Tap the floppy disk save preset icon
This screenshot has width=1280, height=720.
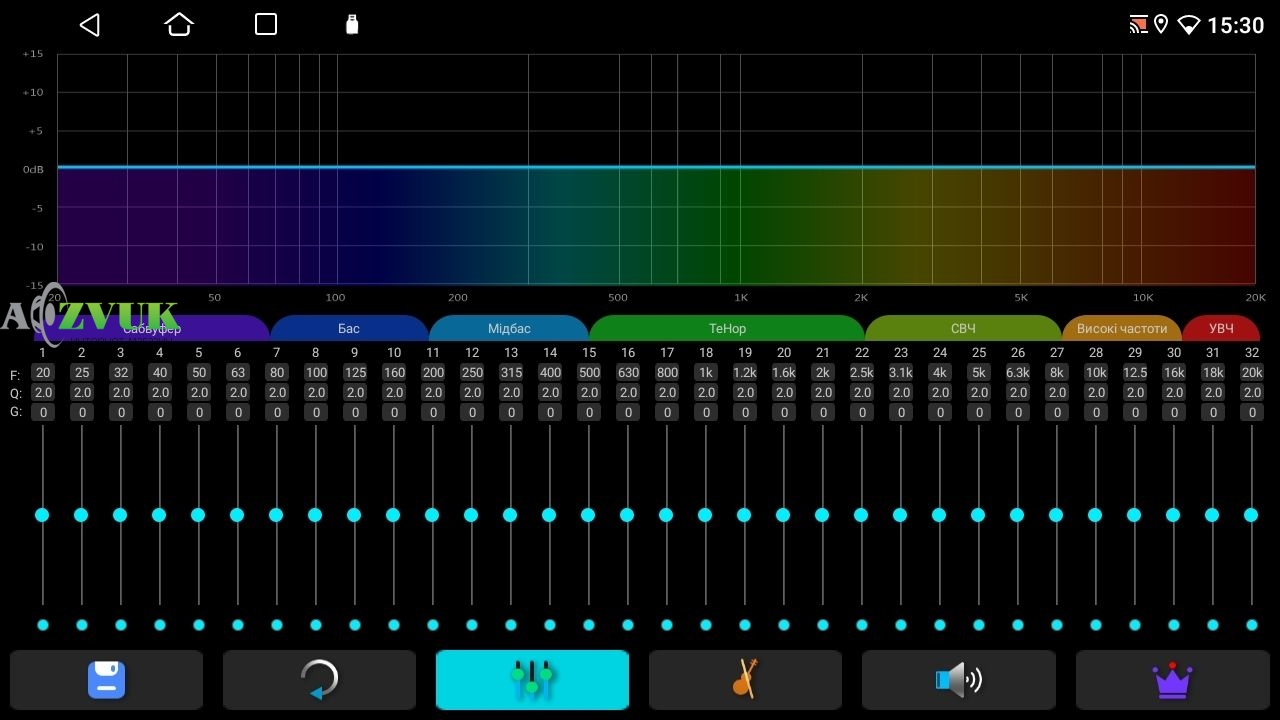(106, 680)
